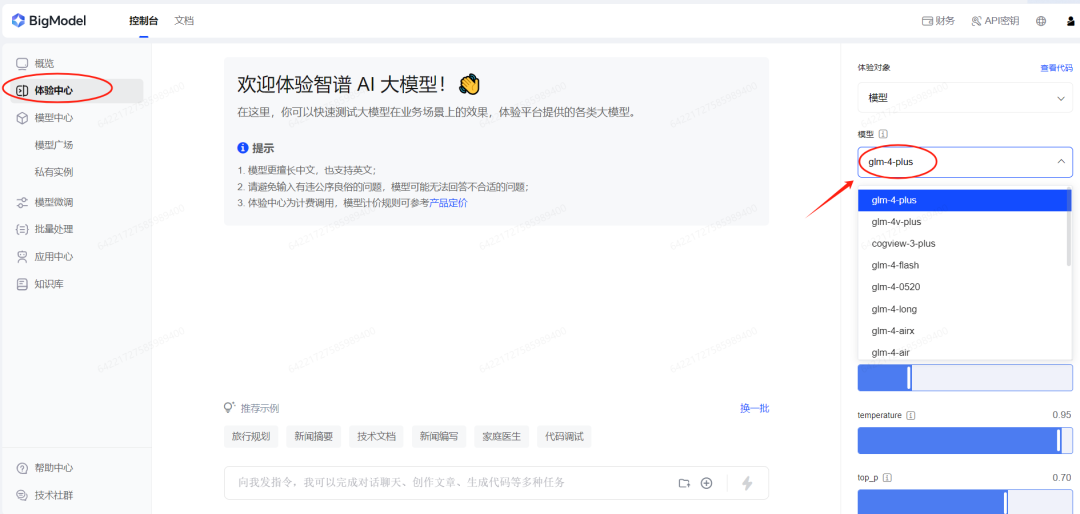Click the info icon next to temperature

911,415
